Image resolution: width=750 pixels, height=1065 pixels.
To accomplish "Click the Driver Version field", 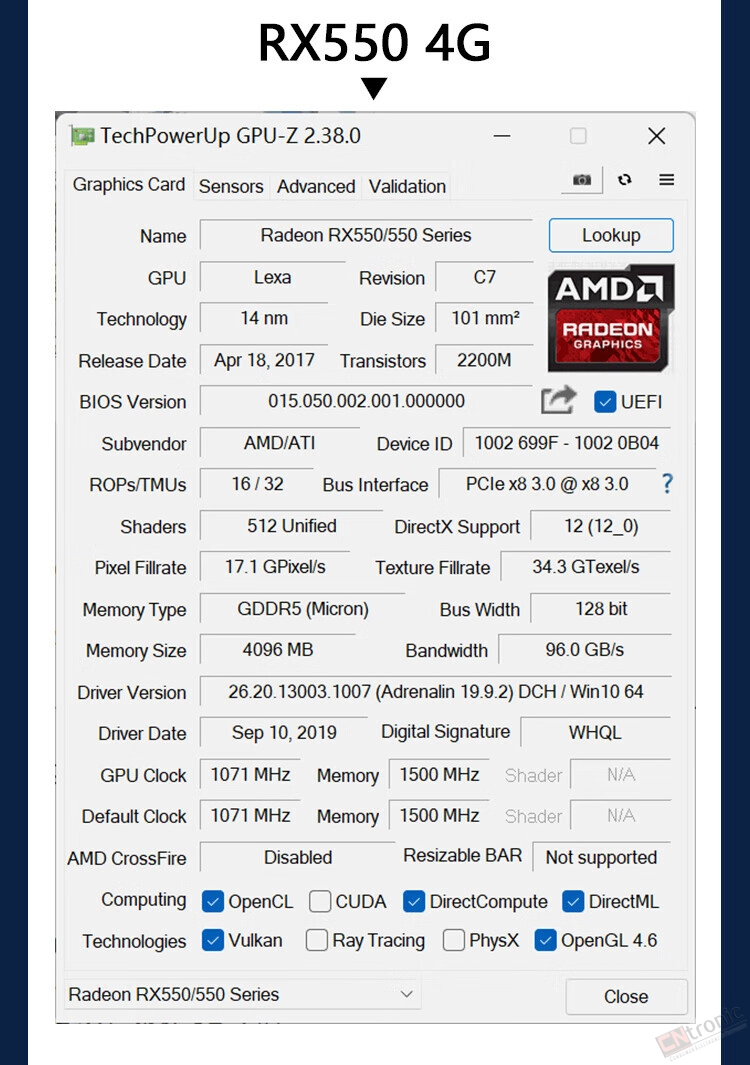I will point(435,691).
